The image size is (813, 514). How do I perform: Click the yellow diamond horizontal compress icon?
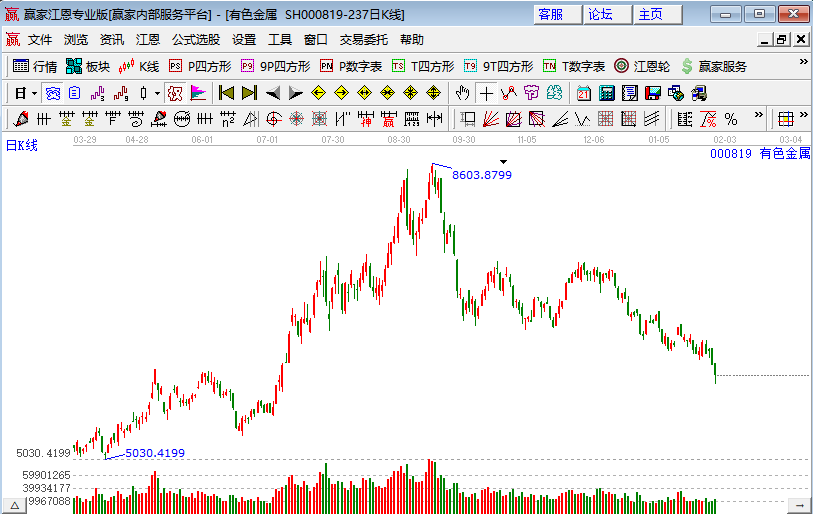click(x=387, y=93)
